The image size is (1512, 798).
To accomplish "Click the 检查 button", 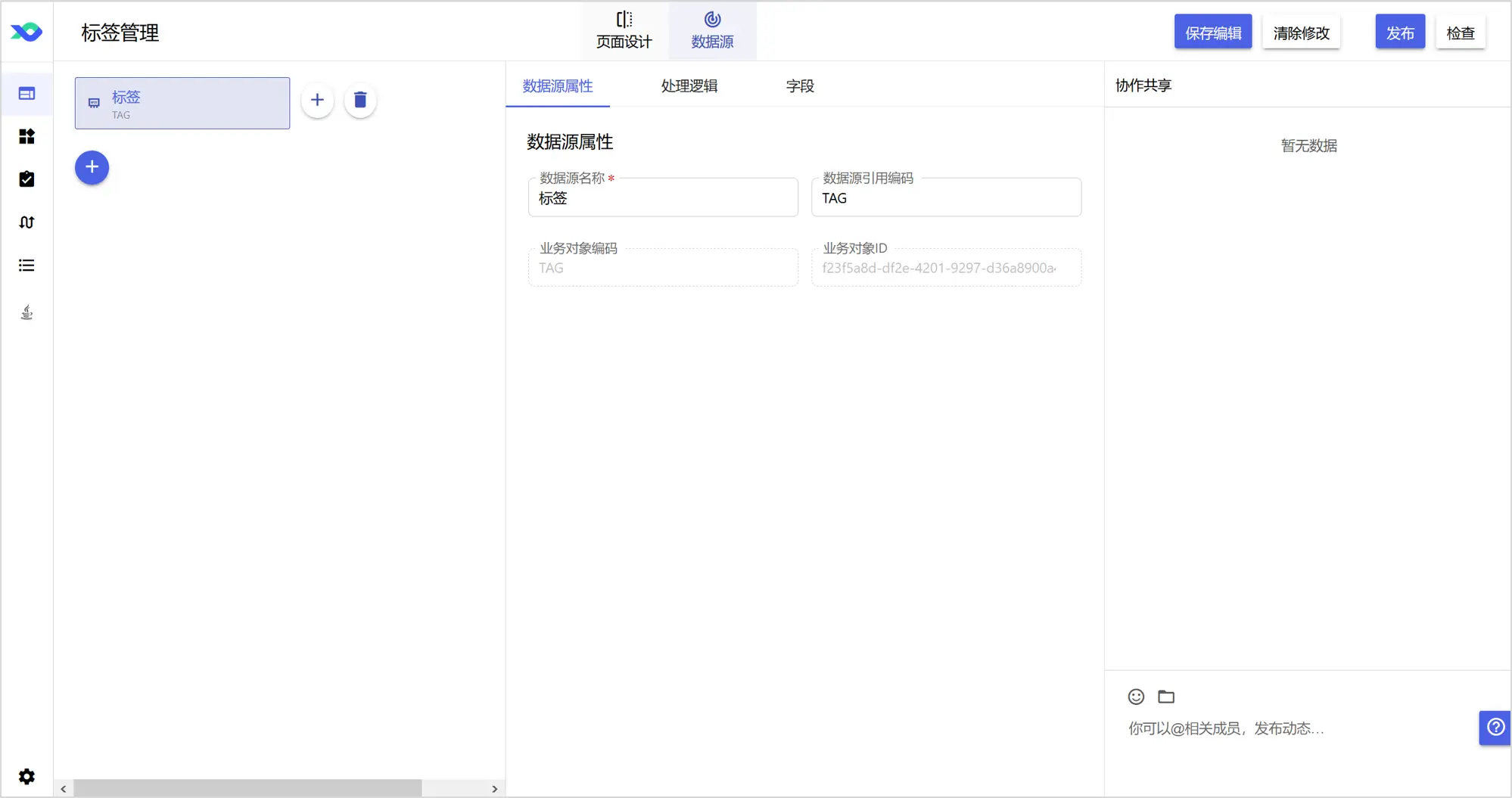I will (x=1461, y=33).
